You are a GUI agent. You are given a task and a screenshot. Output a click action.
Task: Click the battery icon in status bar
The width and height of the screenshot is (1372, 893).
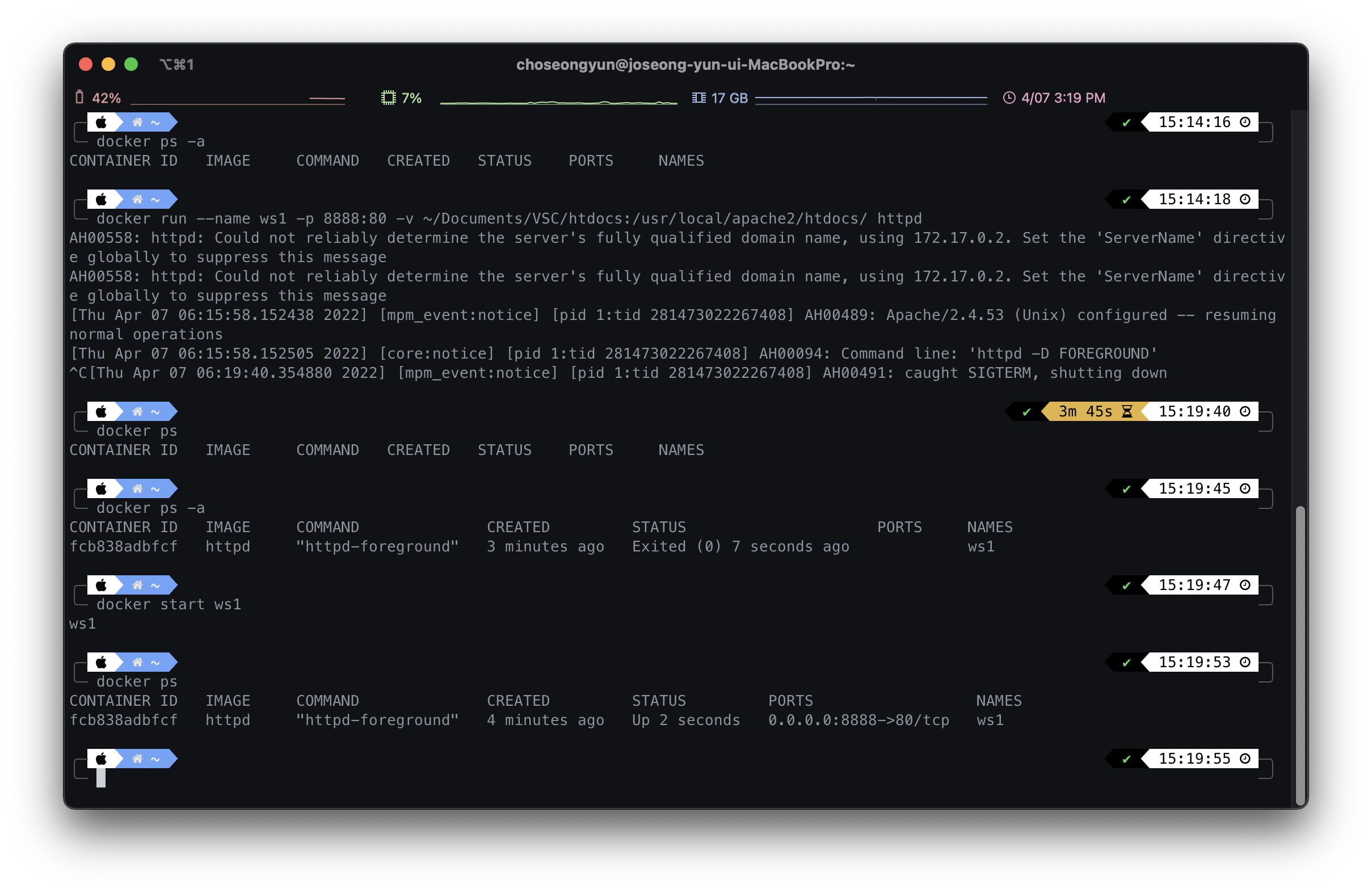[79, 98]
